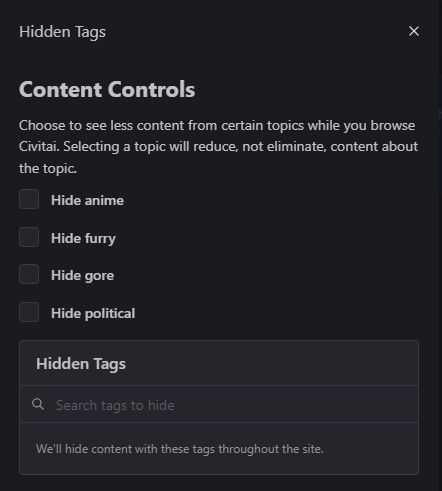This screenshot has width=442, height=491.
Task: Click the 'Hide gore' label
Action: click(x=83, y=276)
